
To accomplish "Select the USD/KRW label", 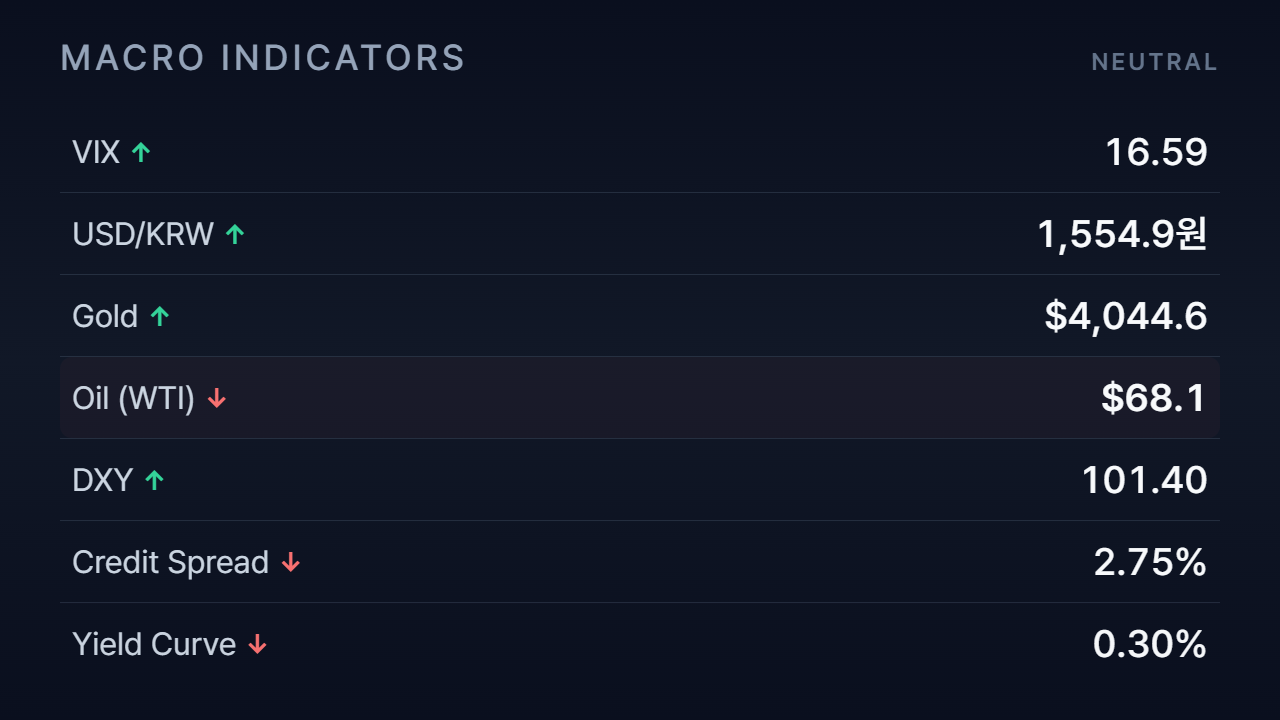I will pyautogui.click(x=143, y=234).
